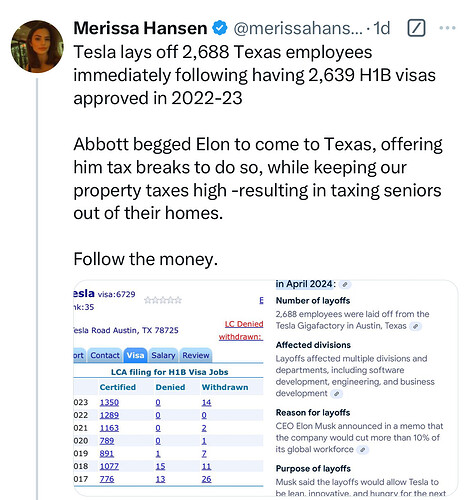
Task: Open 1350 certified filings link
Action: pyautogui.click(x=109, y=402)
